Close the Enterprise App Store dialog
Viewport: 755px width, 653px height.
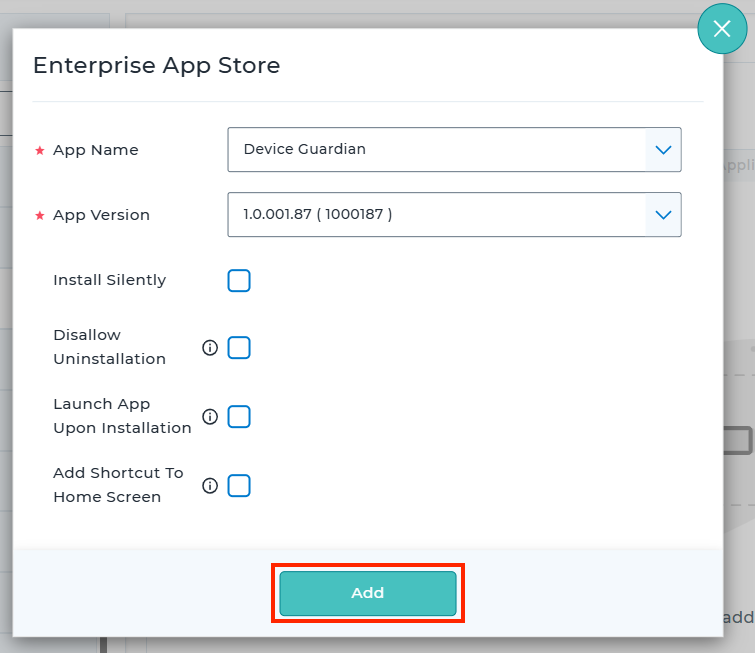click(722, 29)
